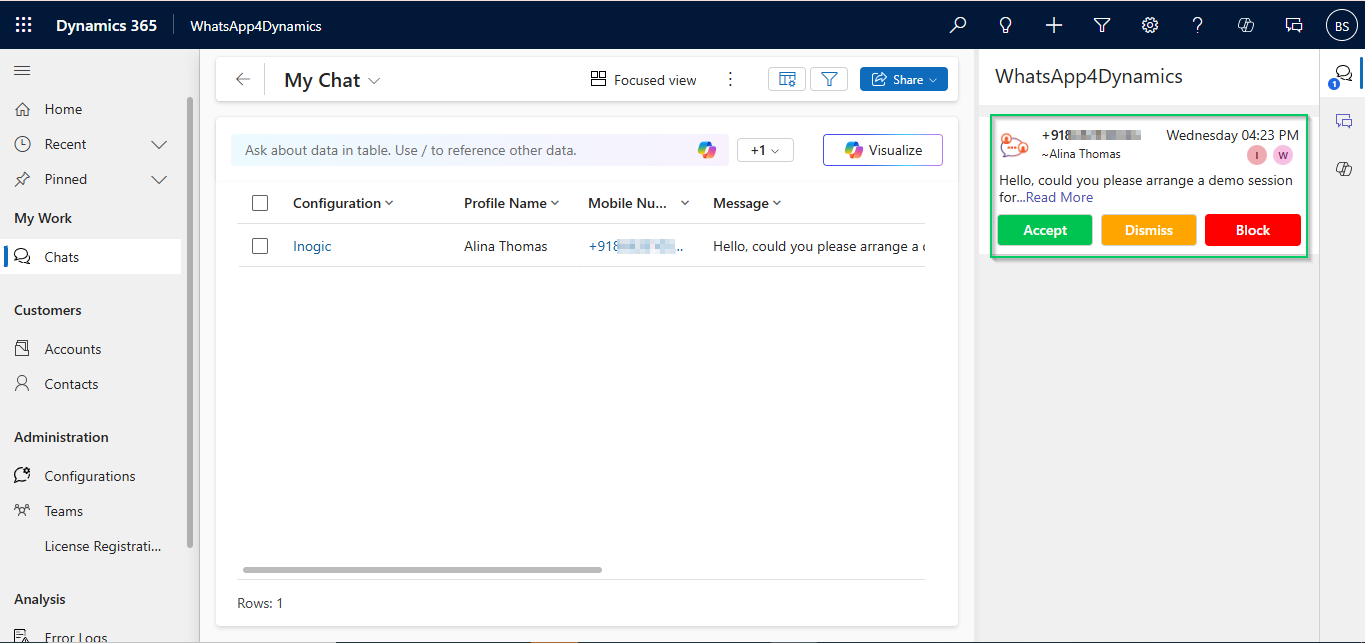Image resolution: width=1365 pixels, height=643 pixels.
Task: Open the Settings gear icon
Action: click(1150, 25)
